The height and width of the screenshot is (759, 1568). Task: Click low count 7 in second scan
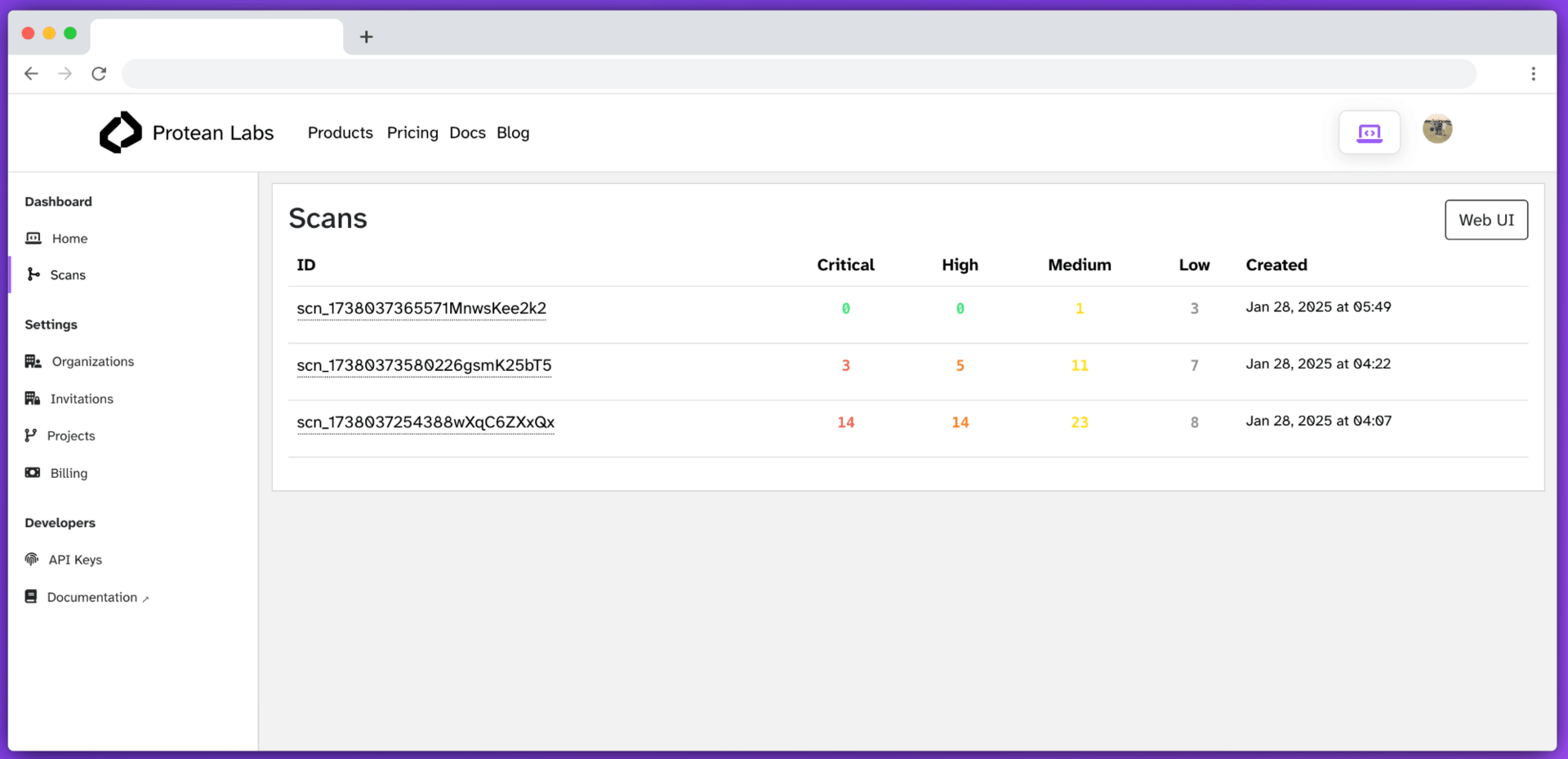tap(1194, 365)
